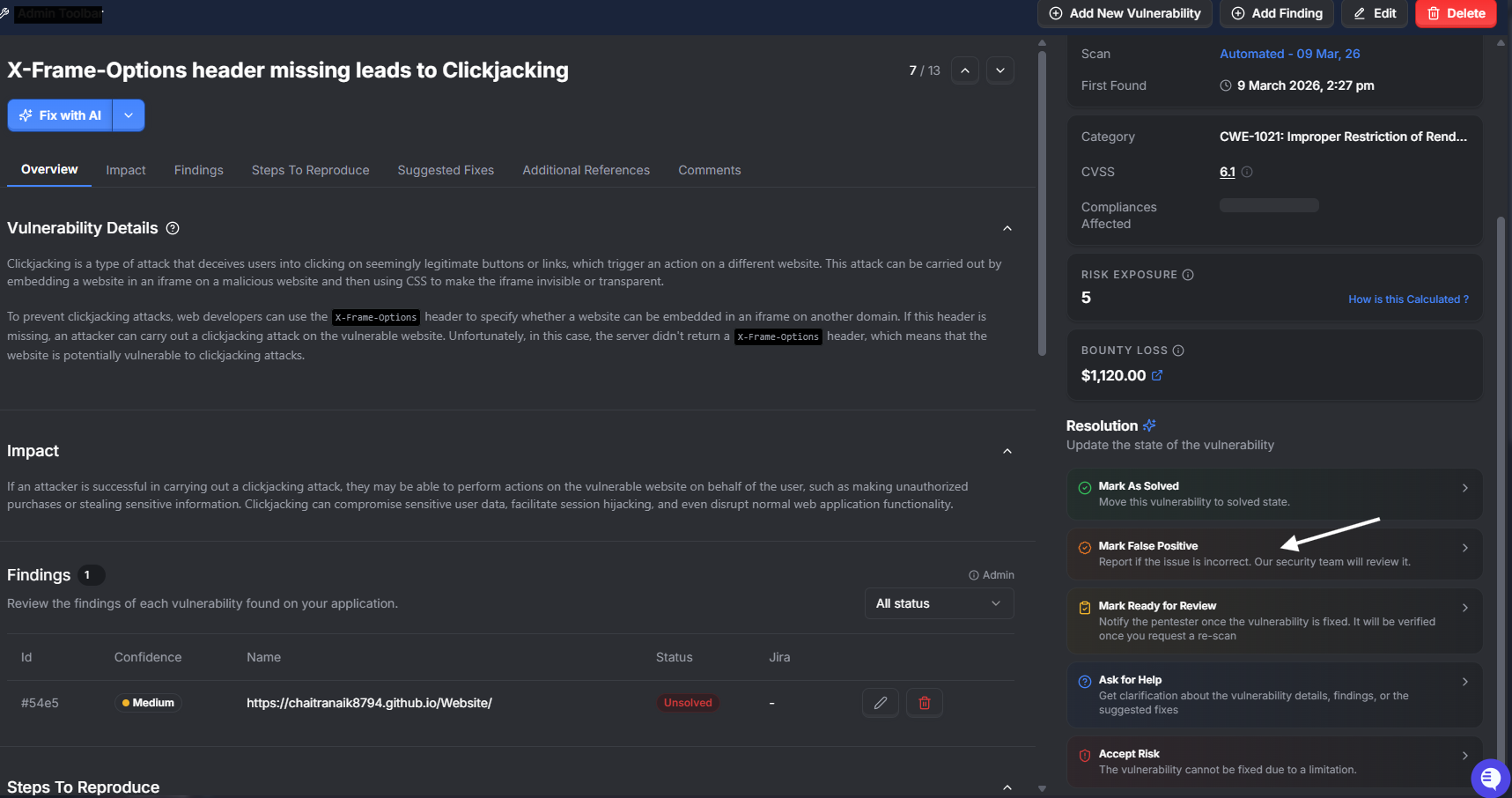The height and width of the screenshot is (798, 1512).
Task: Click the Category CWE-1021 value
Action: [x=1343, y=137]
